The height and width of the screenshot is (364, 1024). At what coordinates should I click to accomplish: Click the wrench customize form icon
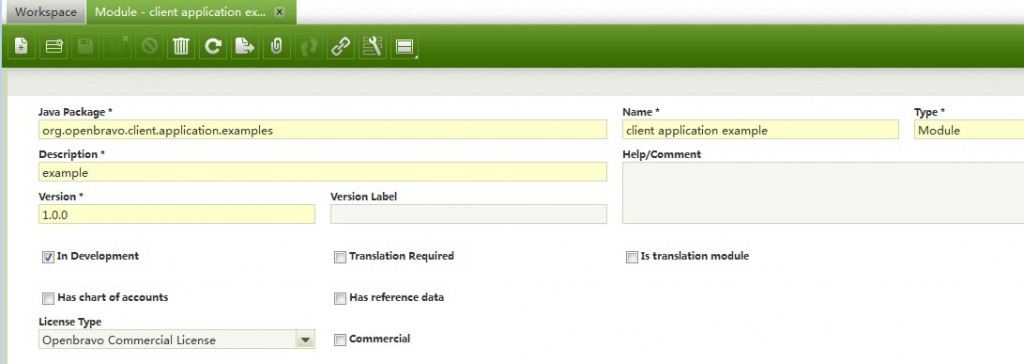pyautogui.click(x=372, y=46)
